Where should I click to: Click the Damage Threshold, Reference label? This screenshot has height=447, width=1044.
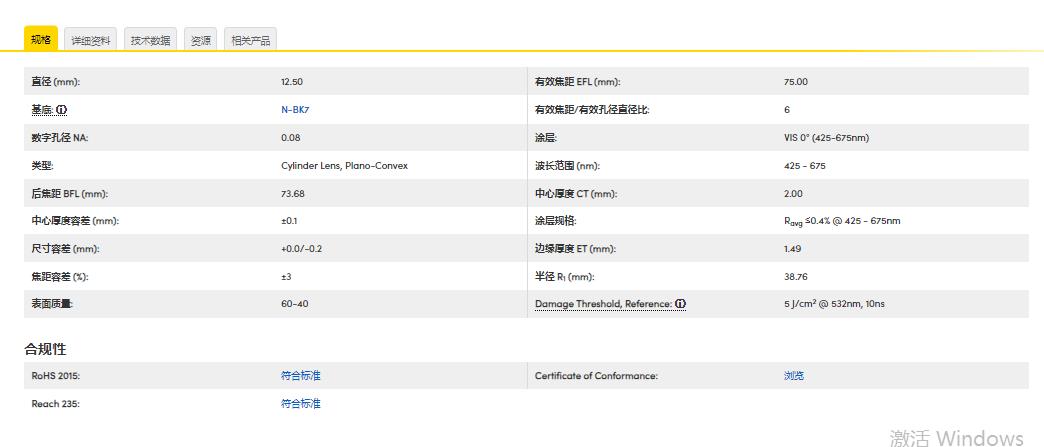[x=603, y=304]
